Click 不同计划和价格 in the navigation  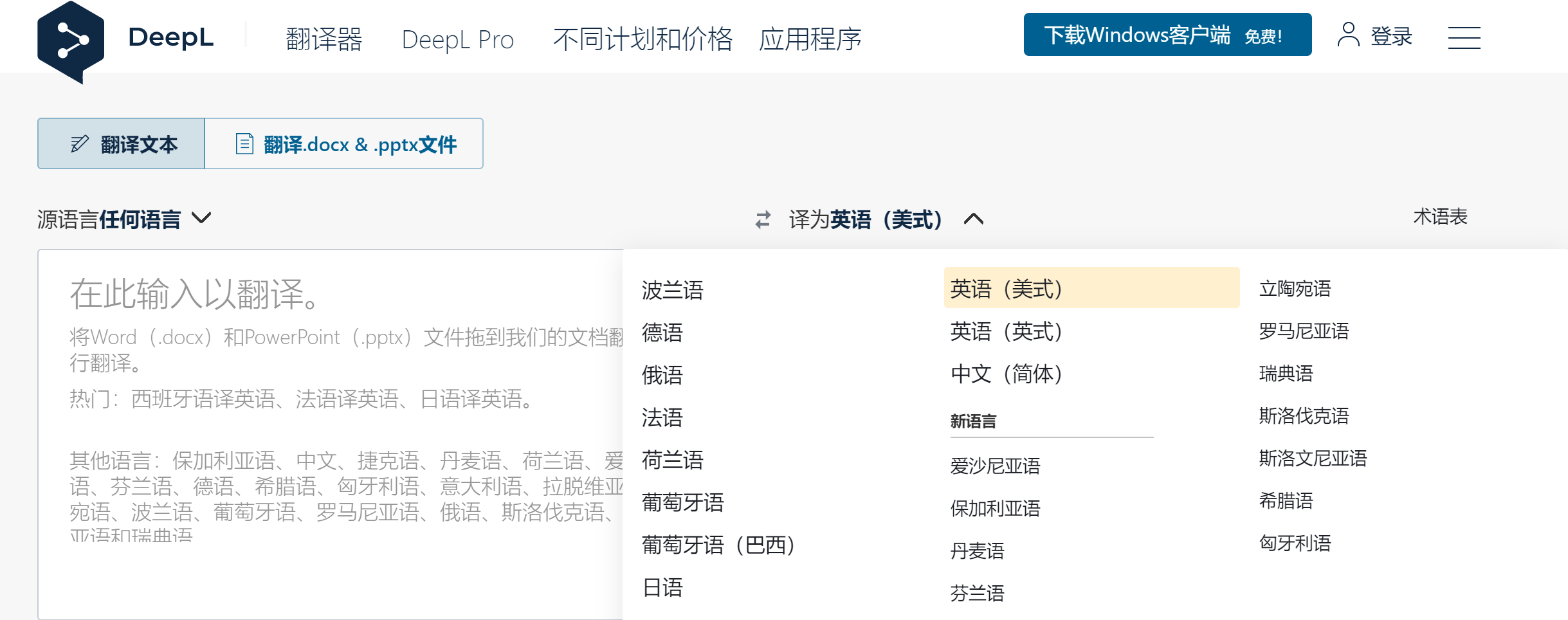click(644, 39)
